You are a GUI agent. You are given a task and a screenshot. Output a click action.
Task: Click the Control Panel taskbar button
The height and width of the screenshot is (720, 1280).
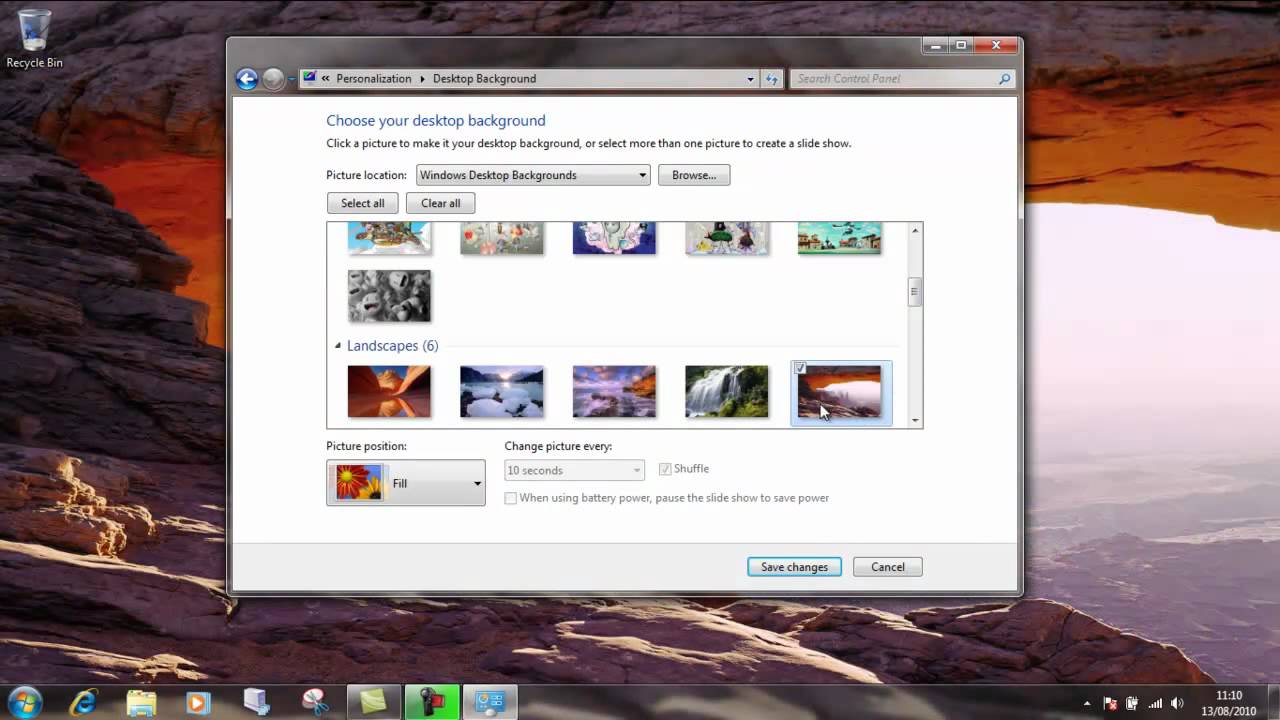[x=490, y=702]
